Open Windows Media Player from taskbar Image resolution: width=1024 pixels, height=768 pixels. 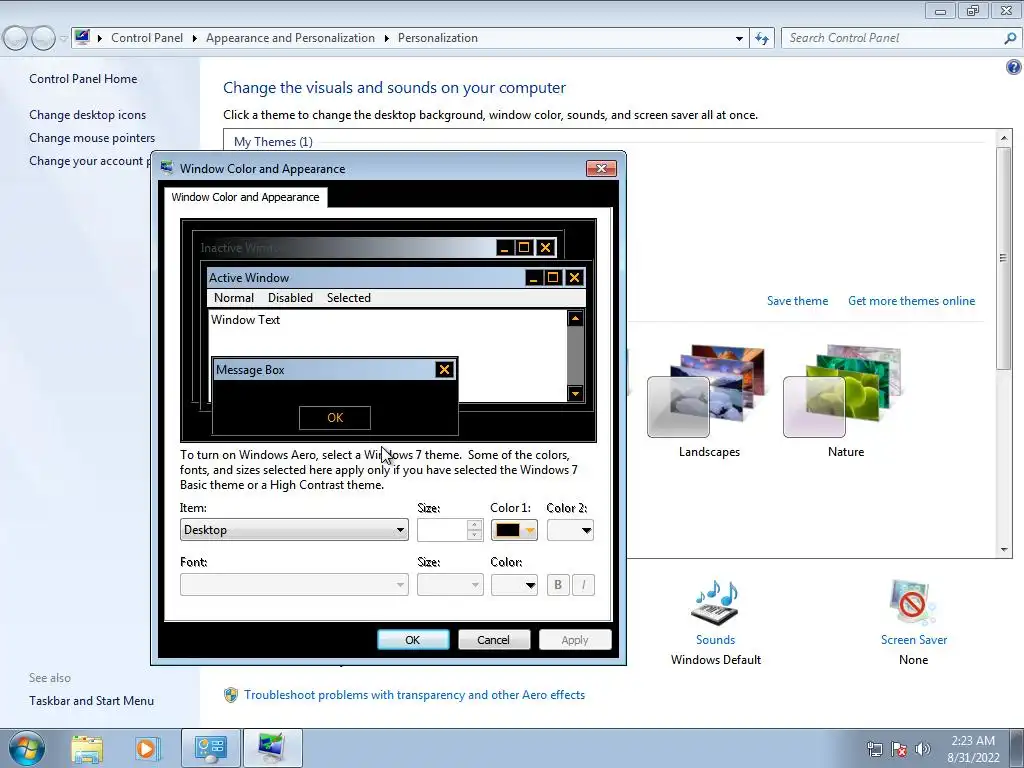147,748
